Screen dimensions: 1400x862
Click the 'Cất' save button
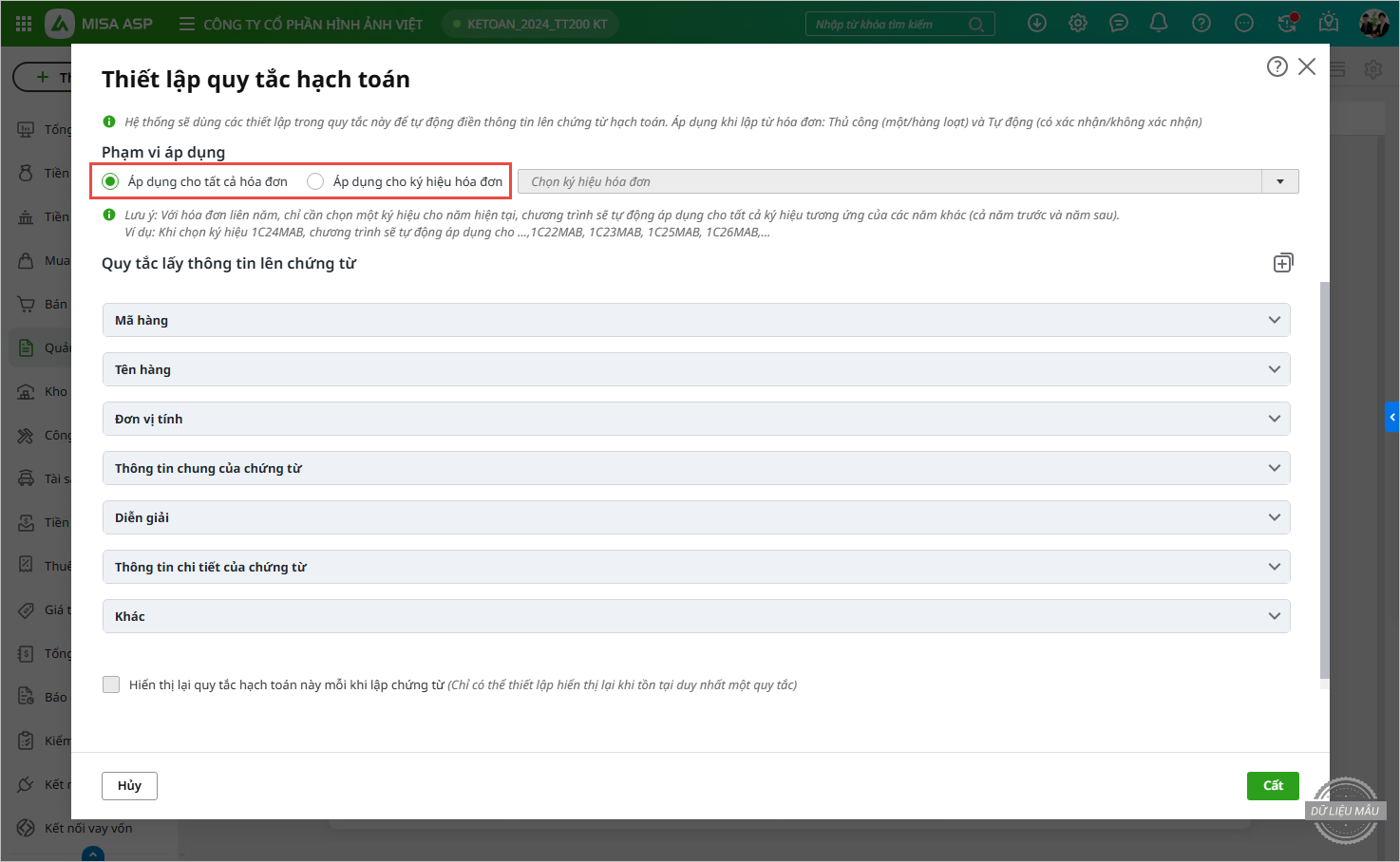click(1272, 785)
